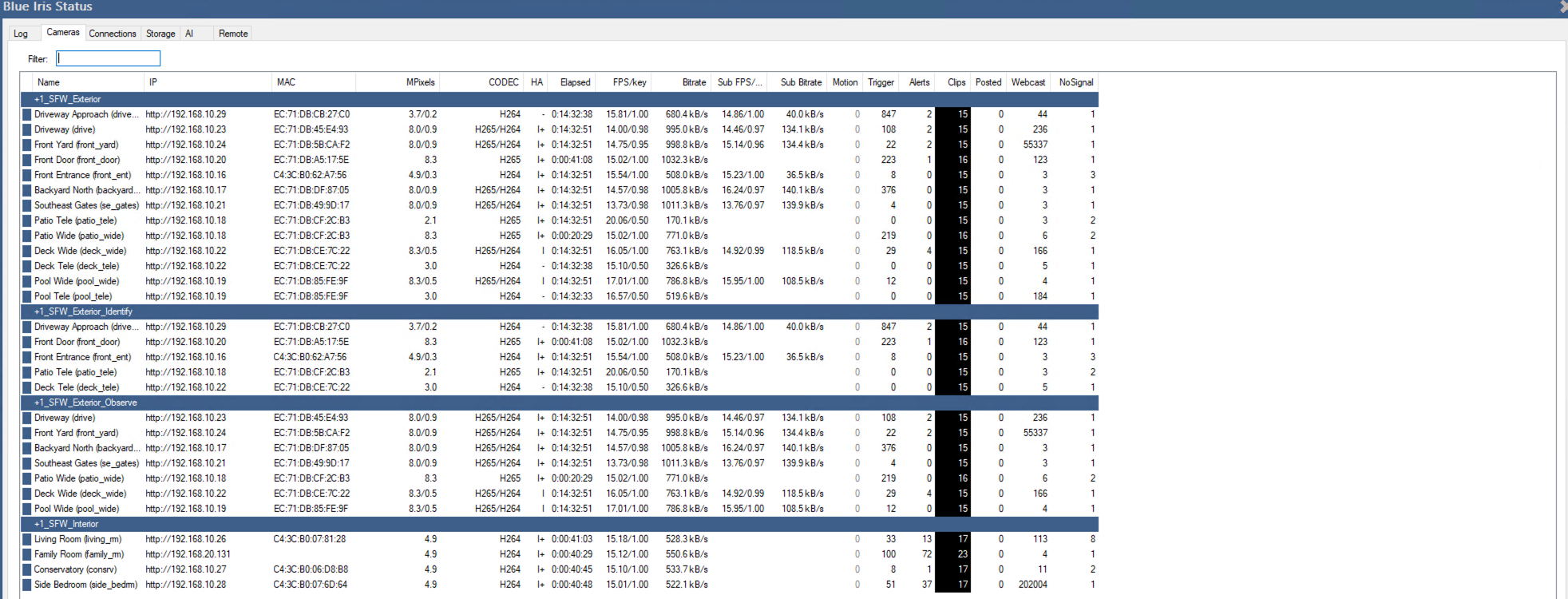Click the Webcast value 202004
The height and width of the screenshot is (599, 1568).
(1033, 585)
